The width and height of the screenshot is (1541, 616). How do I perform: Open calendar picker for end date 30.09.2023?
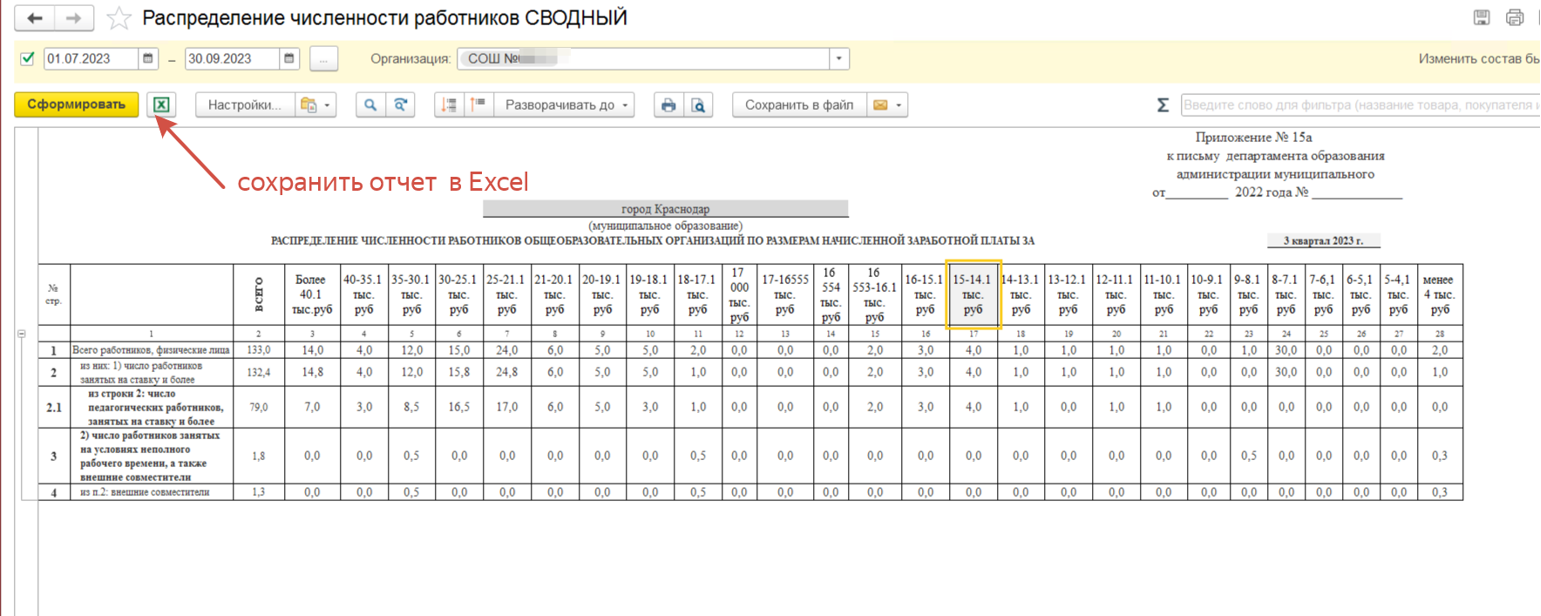click(290, 58)
